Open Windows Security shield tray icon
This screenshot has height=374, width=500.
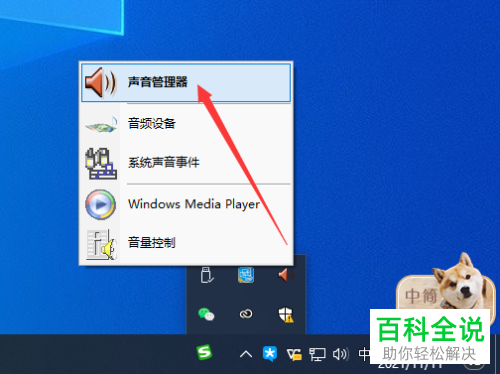pos(286,314)
